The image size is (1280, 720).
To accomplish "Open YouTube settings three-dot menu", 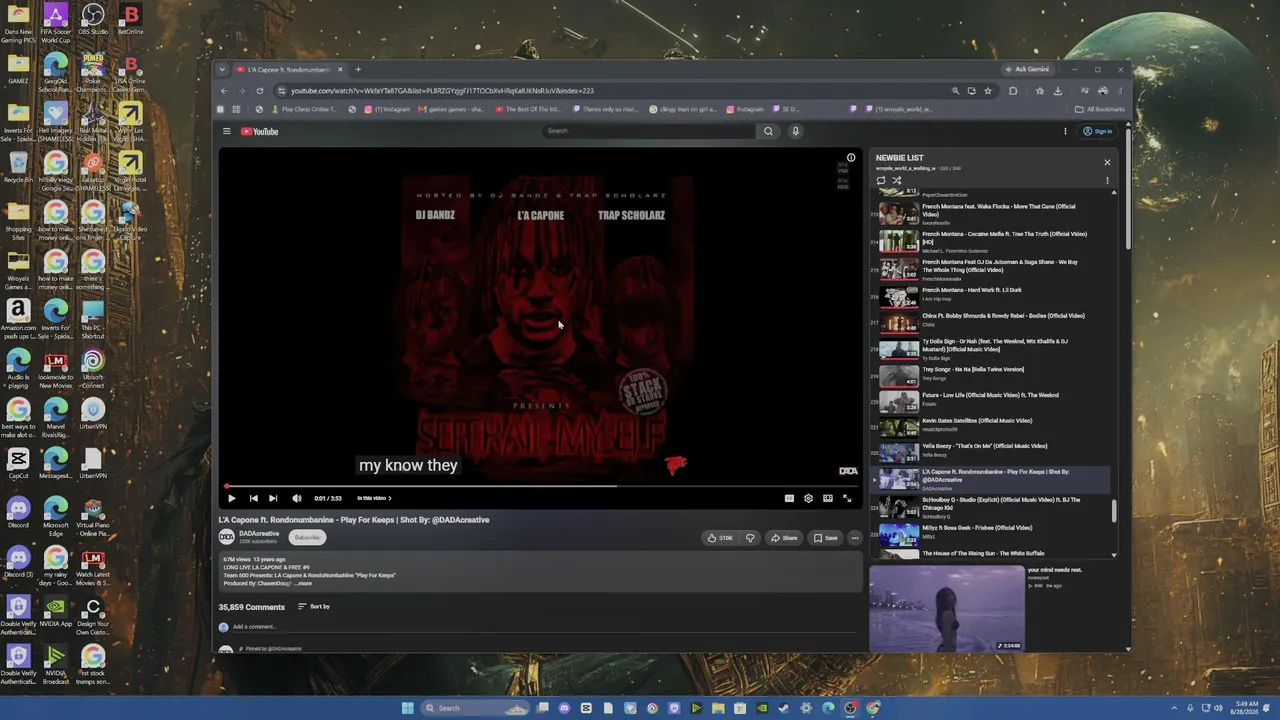I will tap(1065, 131).
